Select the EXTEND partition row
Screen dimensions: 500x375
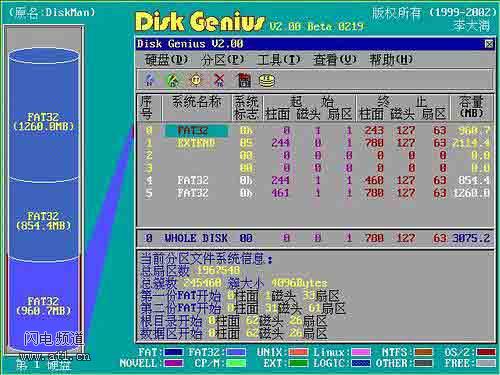[315, 143]
